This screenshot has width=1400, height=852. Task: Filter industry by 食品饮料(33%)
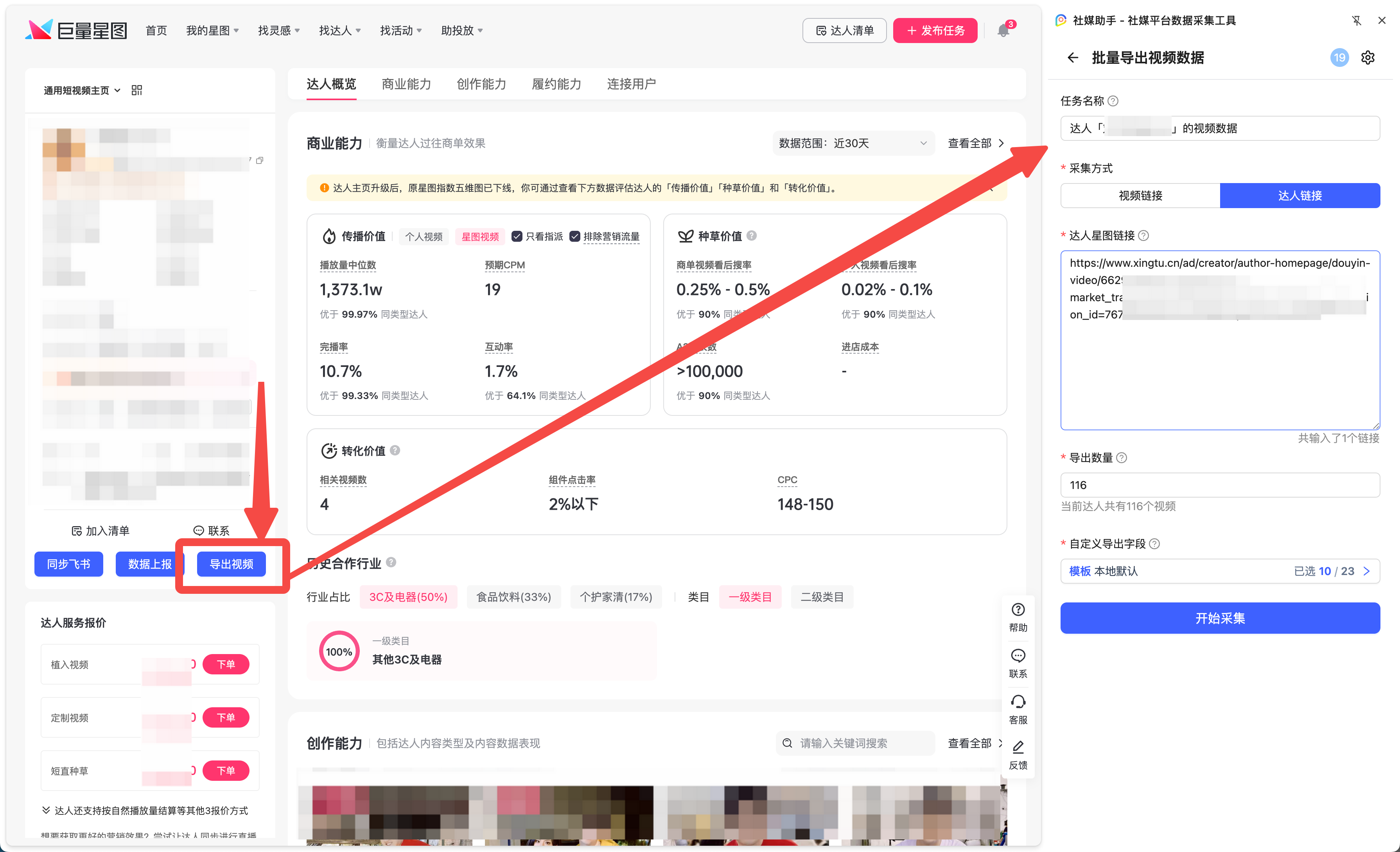(513, 597)
